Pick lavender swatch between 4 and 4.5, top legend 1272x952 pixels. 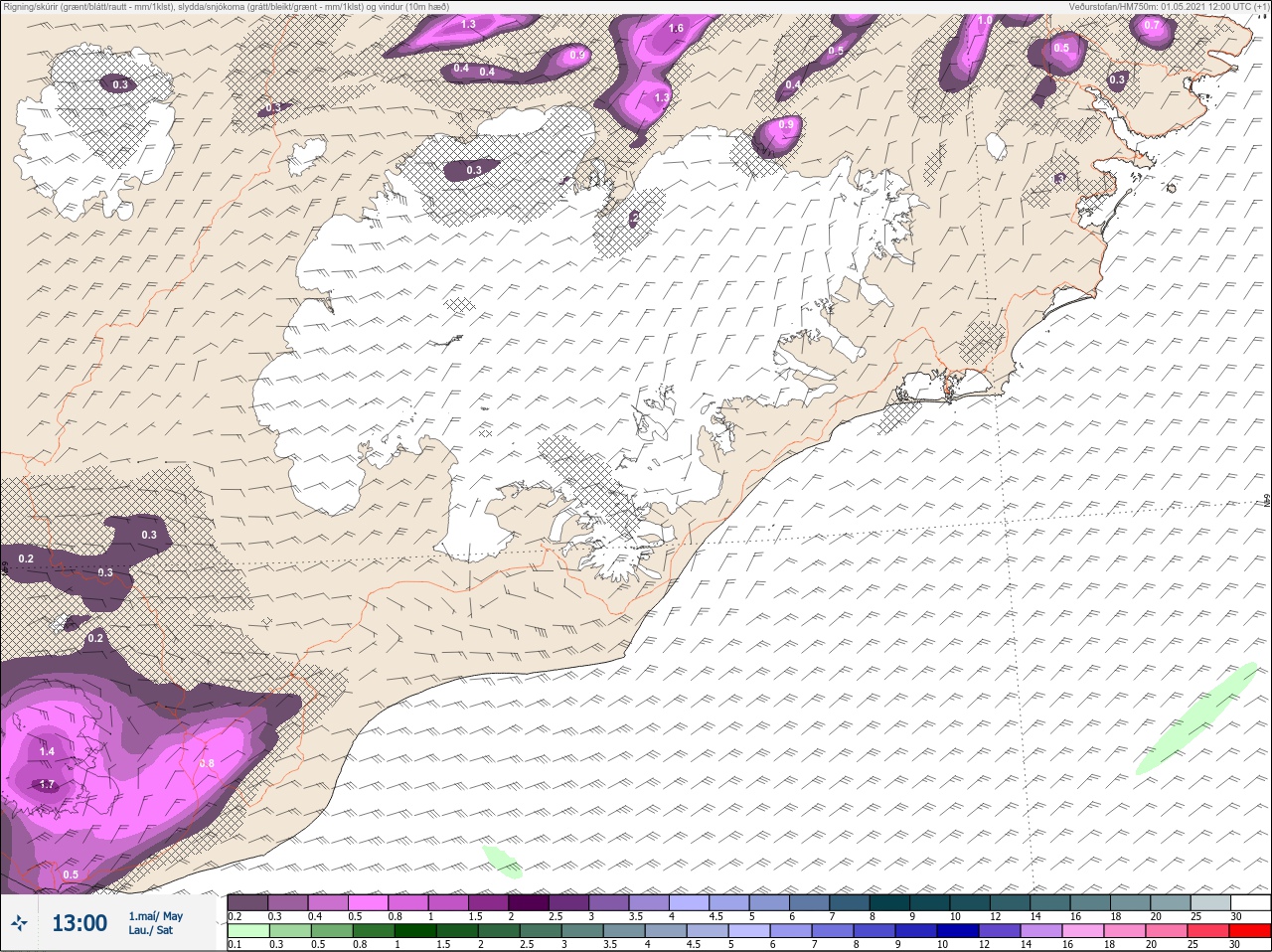pos(690,902)
